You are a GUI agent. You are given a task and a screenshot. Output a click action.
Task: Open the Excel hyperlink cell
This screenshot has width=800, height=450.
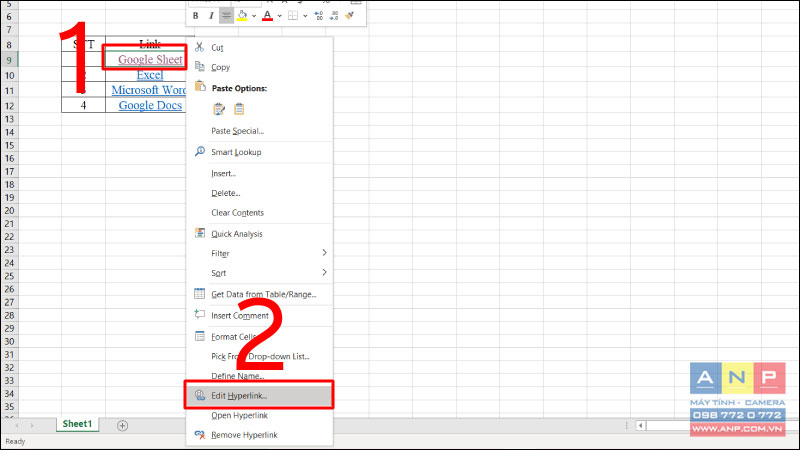tap(149, 75)
